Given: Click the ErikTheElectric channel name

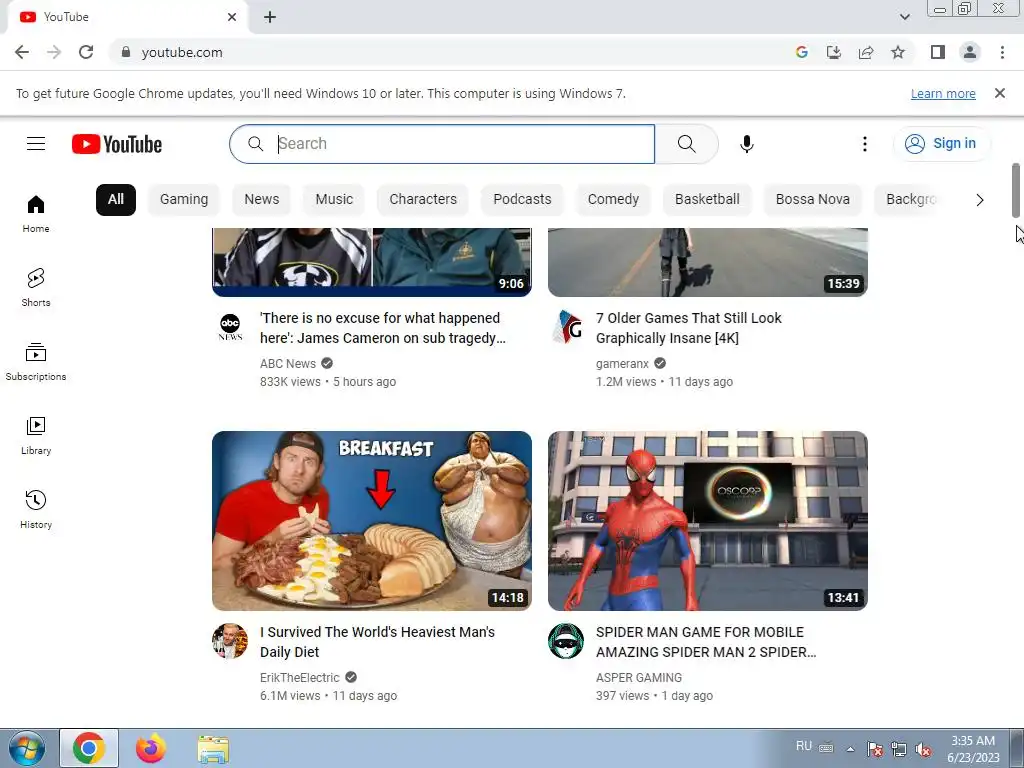Looking at the screenshot, I should click(300, 678).
